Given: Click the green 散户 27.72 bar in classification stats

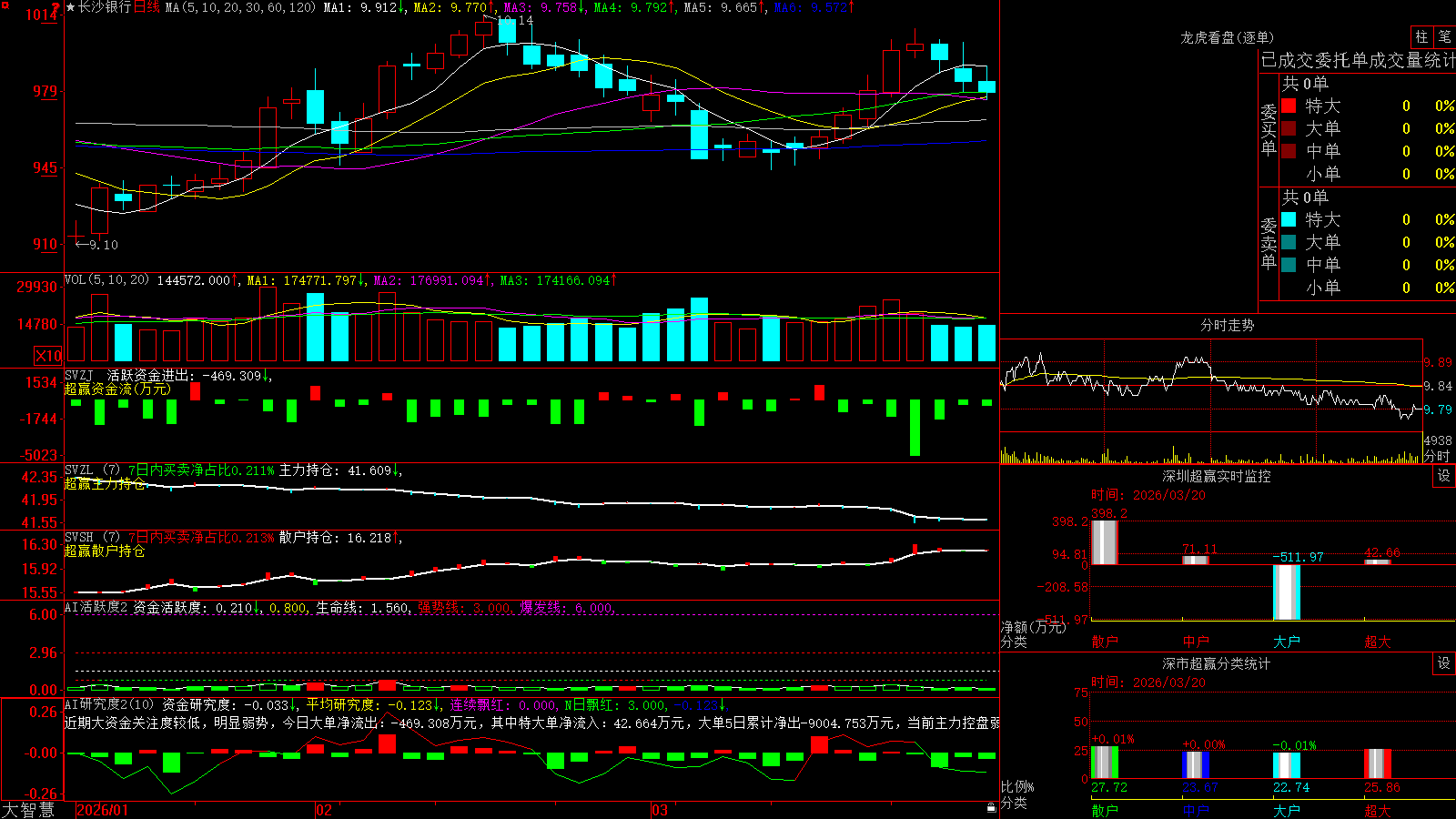Looking at the screenshot, I should (1105, 763).
